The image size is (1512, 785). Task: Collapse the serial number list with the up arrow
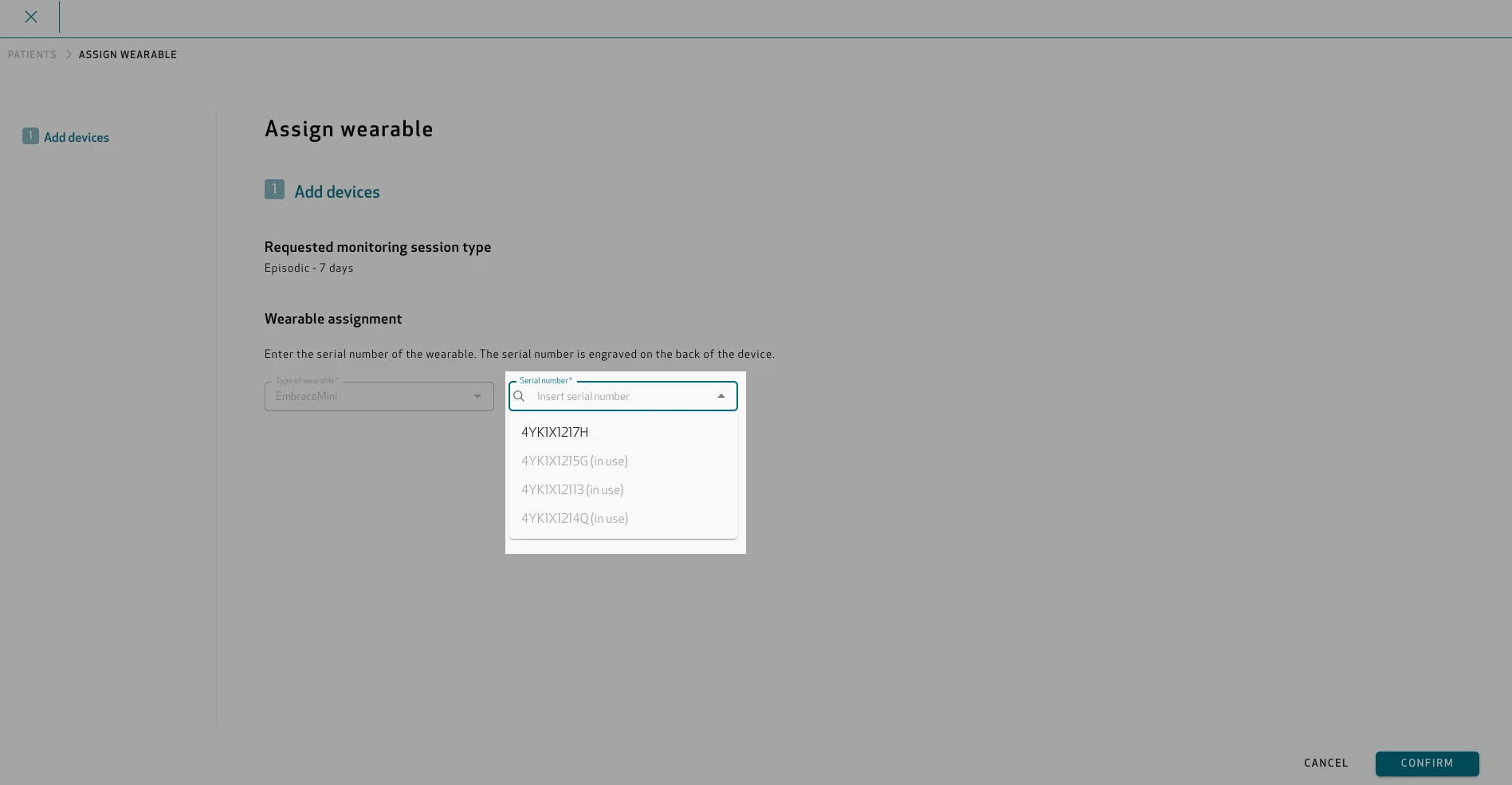point(721,396)
